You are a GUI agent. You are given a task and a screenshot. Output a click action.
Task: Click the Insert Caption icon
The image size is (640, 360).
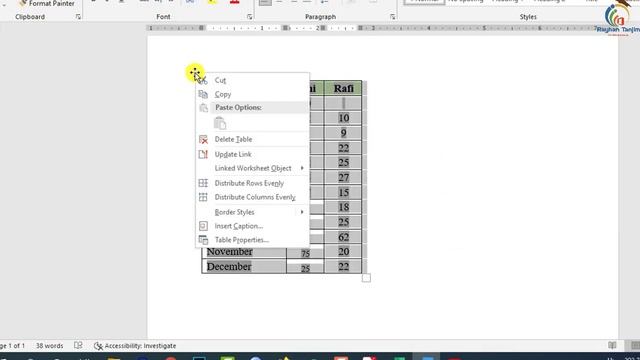(x=203, y=226)
